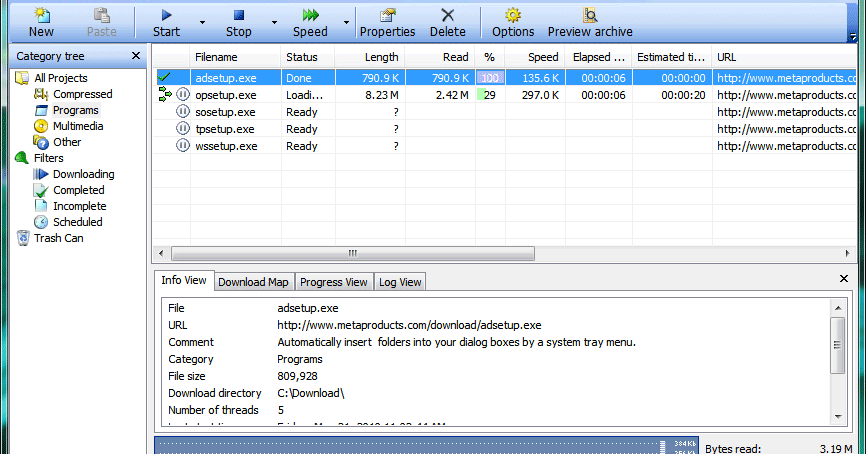
Task: Select the Multimedia category
Action: pyautogui.click(x=78, y=126)
